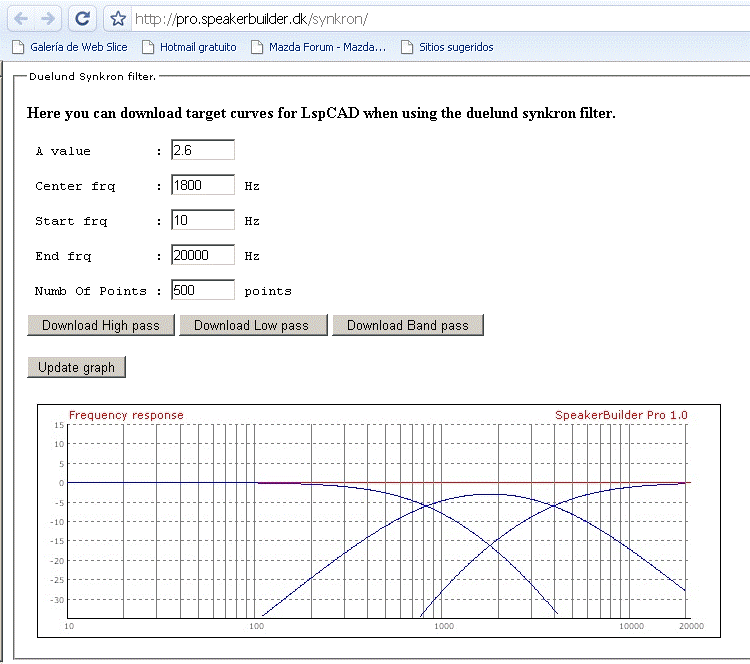Click the page icon beside Sitios sugeridos
Viewport: 750px width, 664px height.
coord(407,47)
